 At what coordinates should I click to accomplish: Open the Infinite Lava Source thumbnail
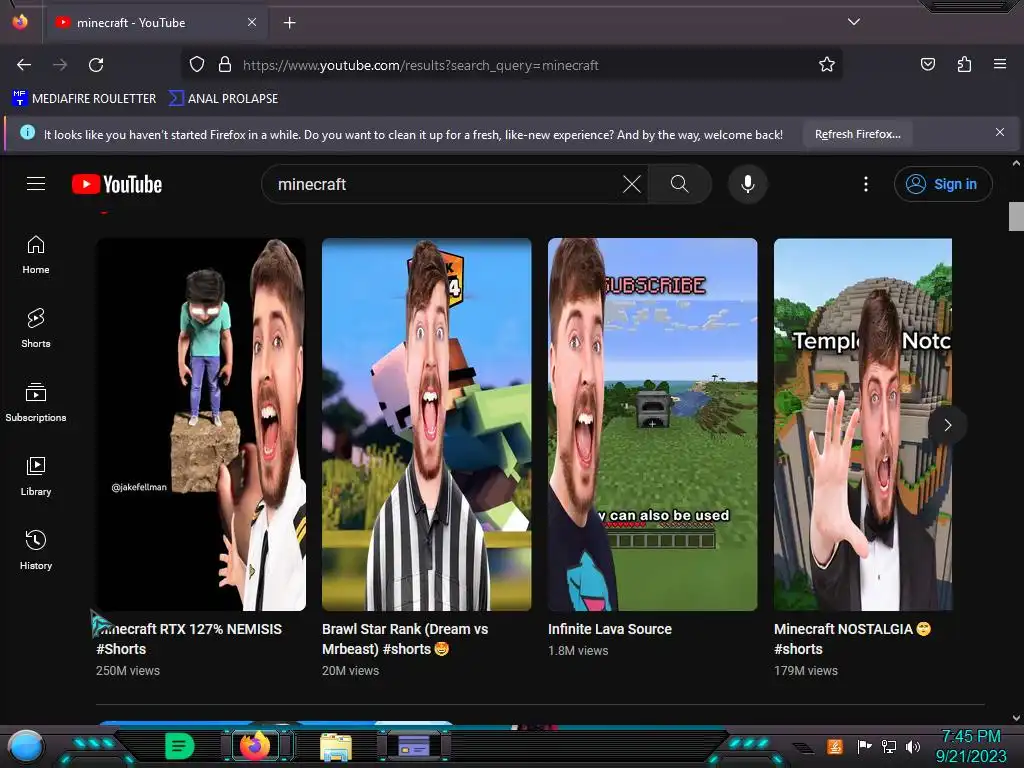(652, 424)
